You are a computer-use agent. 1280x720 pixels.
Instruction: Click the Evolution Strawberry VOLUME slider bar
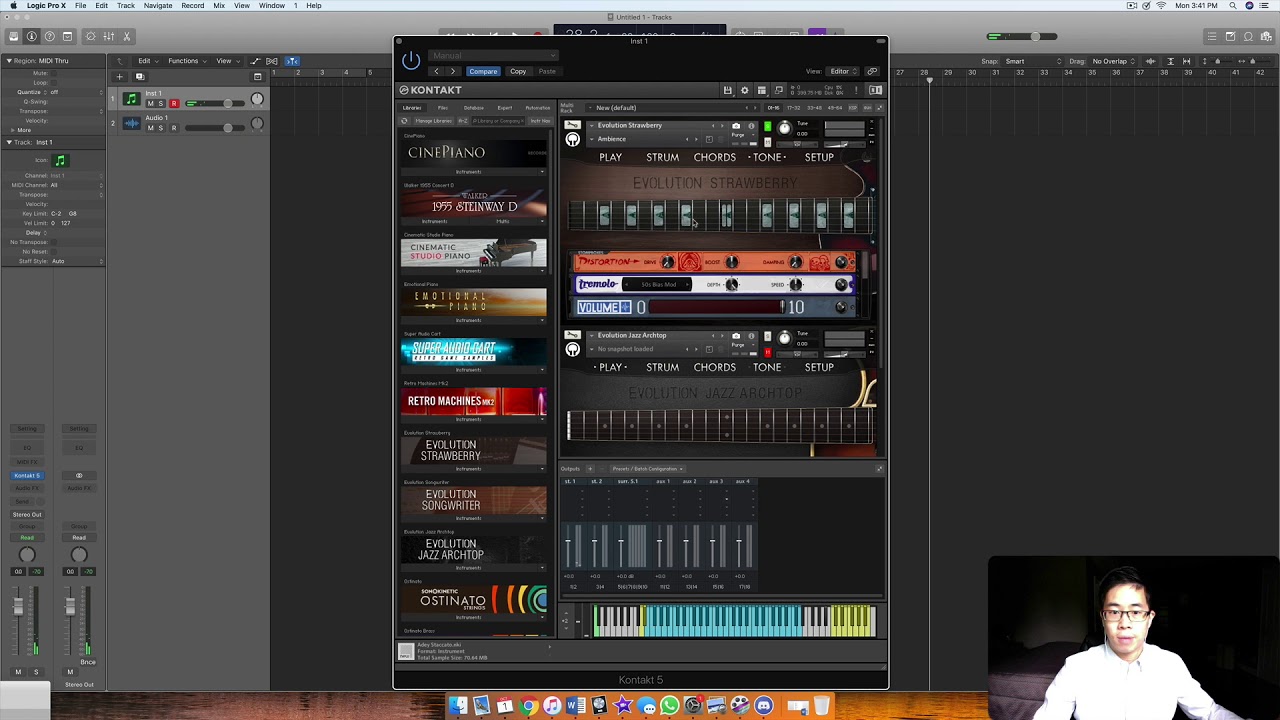tap(715, 307)
